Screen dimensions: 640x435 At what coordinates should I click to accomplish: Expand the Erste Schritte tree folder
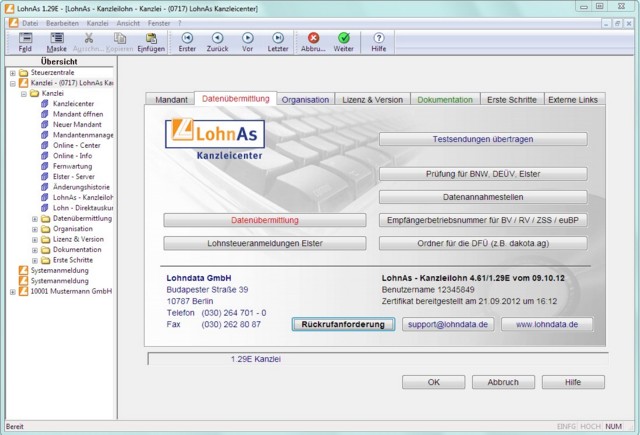click(35, 261)
